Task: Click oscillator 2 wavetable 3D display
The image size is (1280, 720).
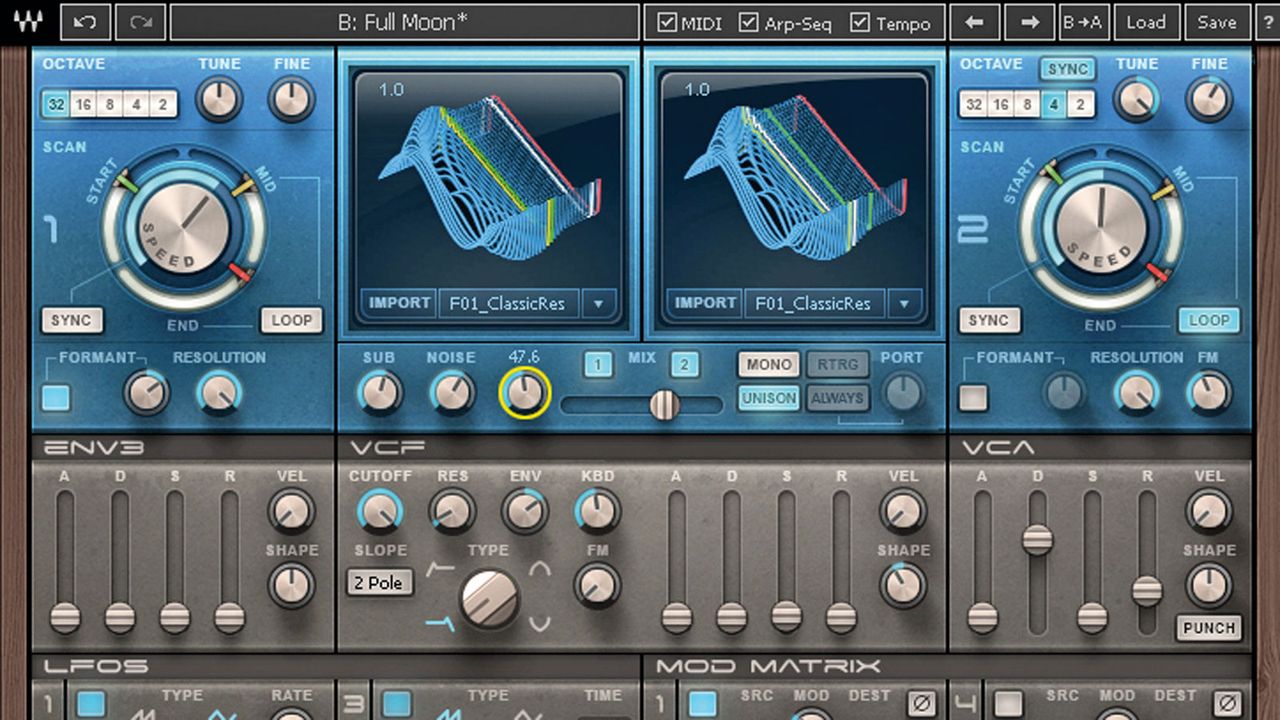Action: 794,180
